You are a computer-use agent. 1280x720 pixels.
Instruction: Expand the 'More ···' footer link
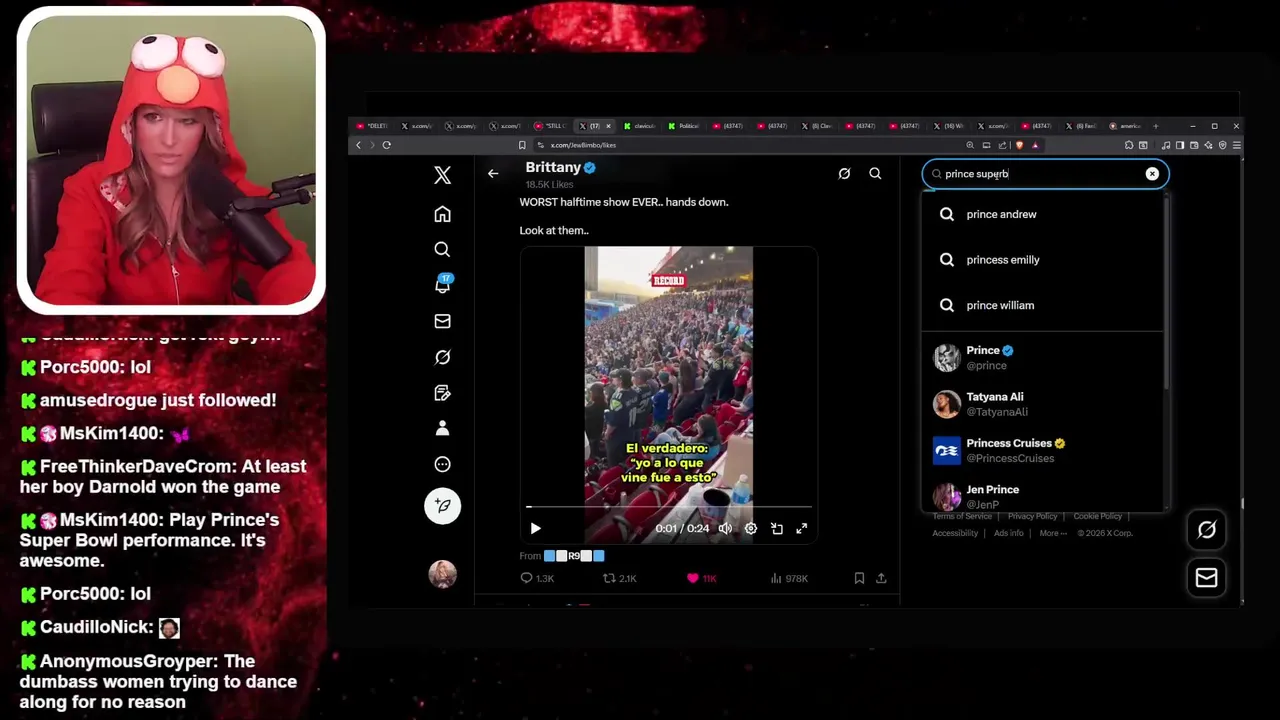(x=1053, y=533)
